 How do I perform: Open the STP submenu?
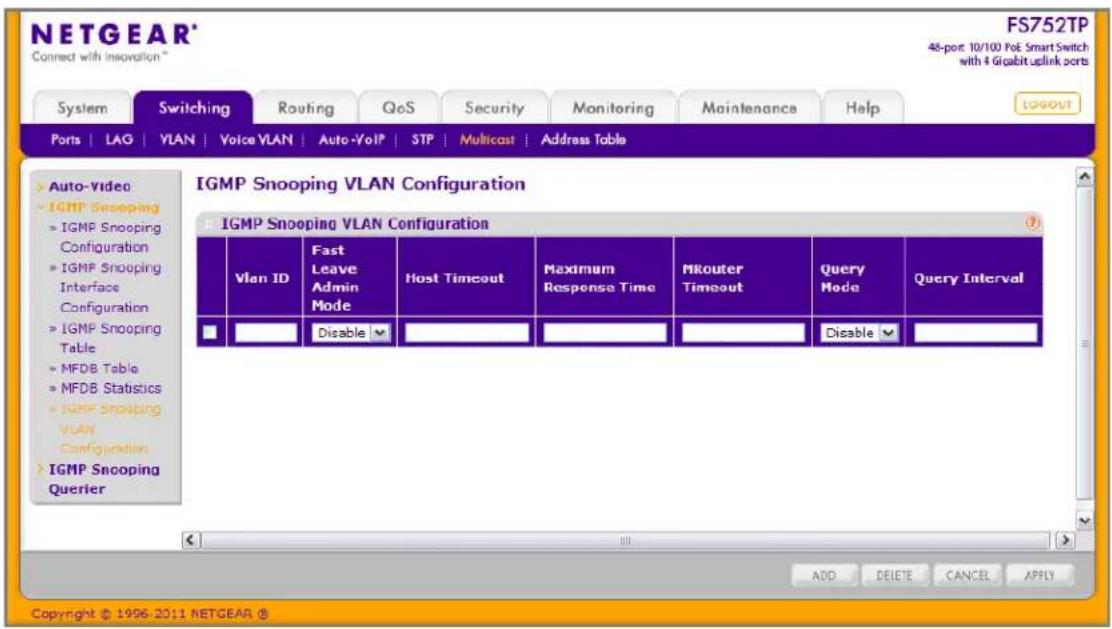423,140
